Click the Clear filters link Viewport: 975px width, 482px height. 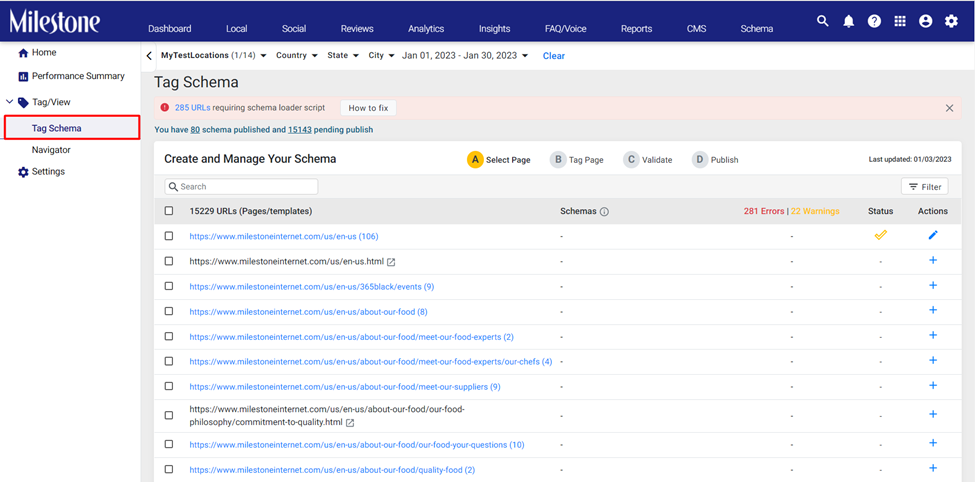click(553, 56)
